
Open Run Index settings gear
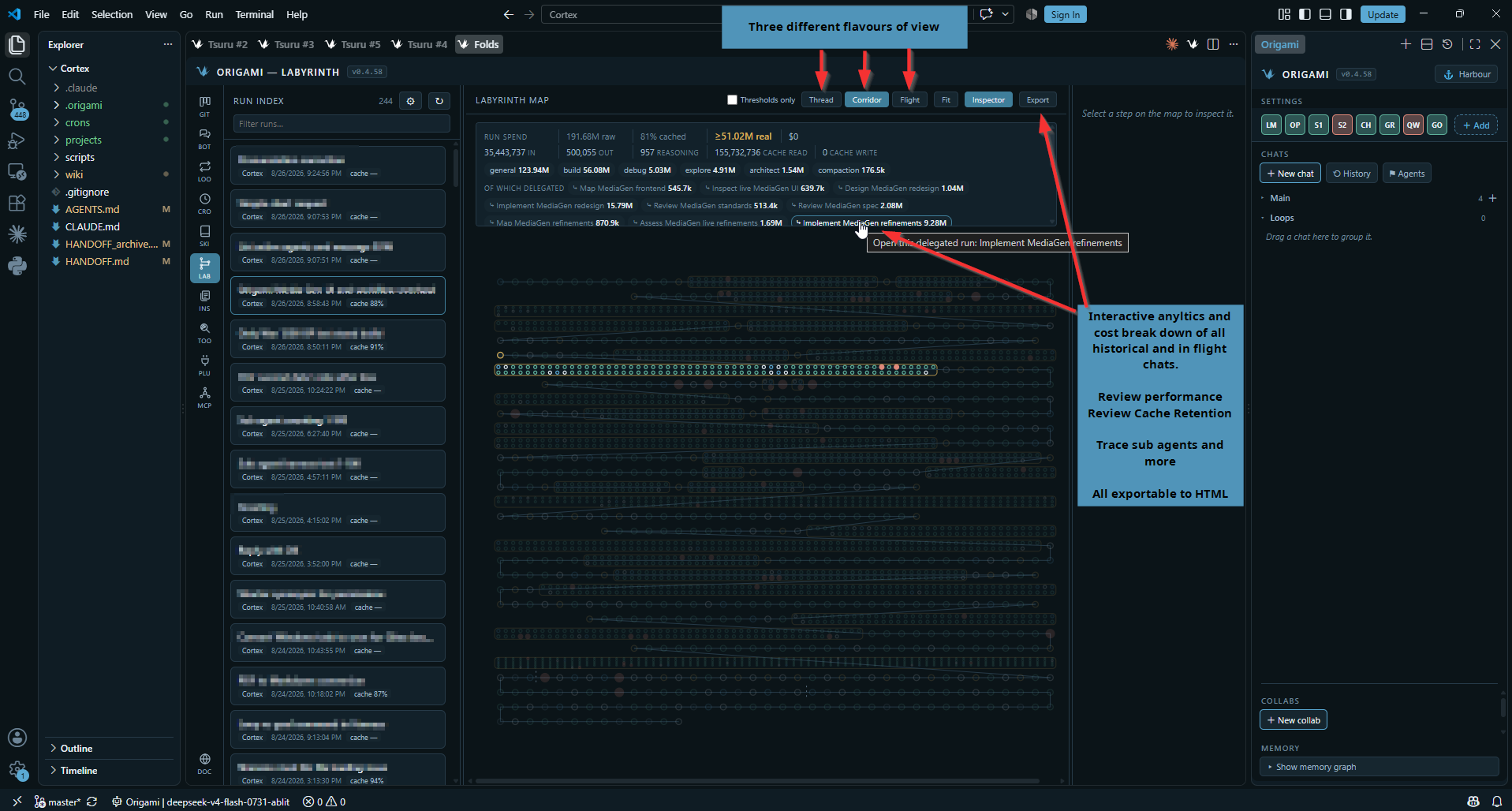pyautogui.click(x=410, y=101)
